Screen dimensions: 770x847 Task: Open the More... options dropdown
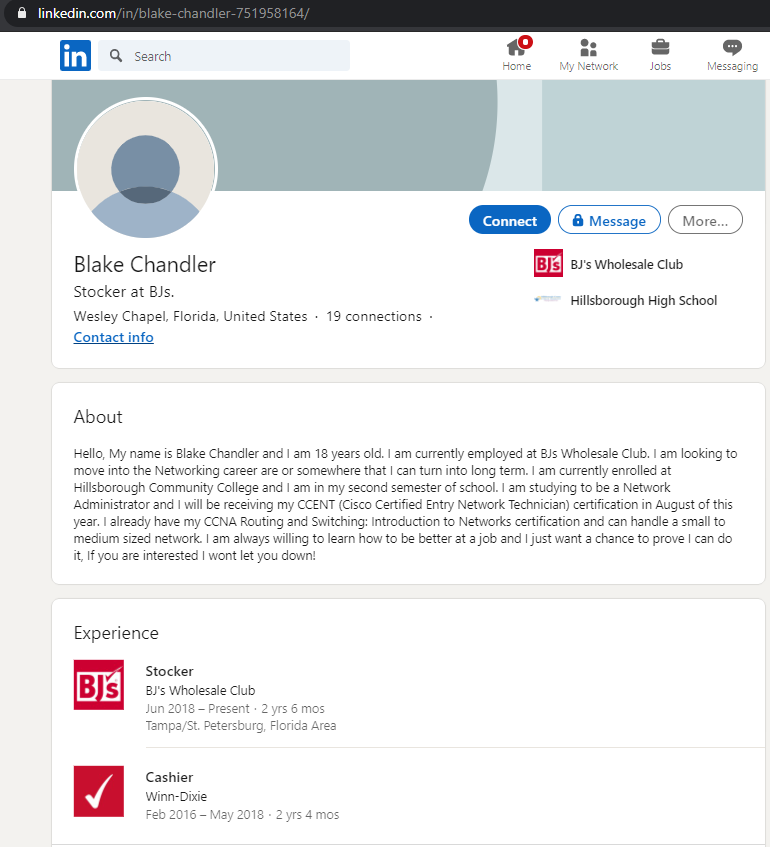705,220
